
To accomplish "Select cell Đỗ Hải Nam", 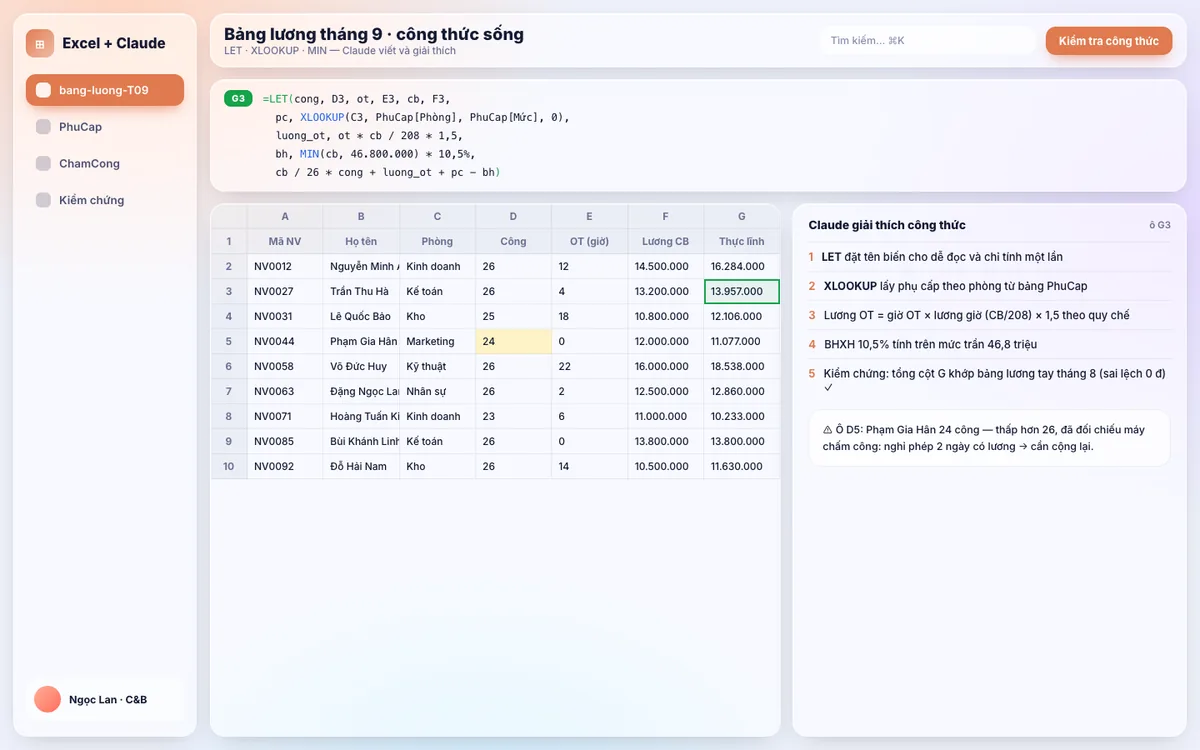I will [x=361, y=466].
